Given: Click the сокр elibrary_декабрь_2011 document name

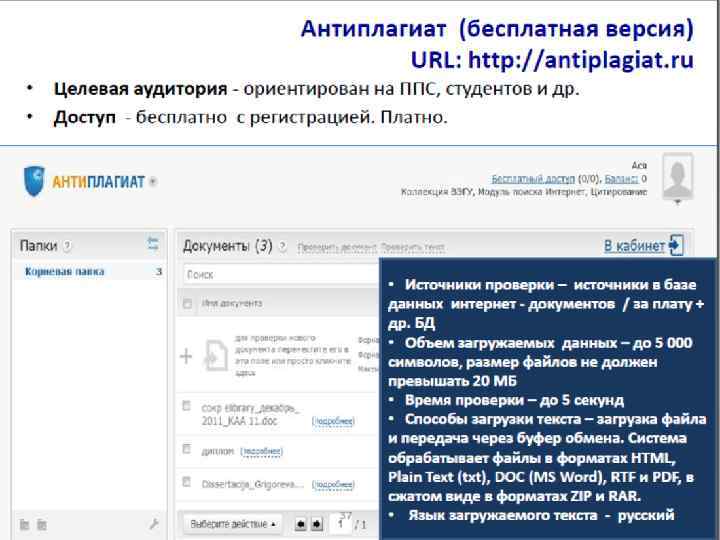Looking at the screenshot, I should [250, 414].
